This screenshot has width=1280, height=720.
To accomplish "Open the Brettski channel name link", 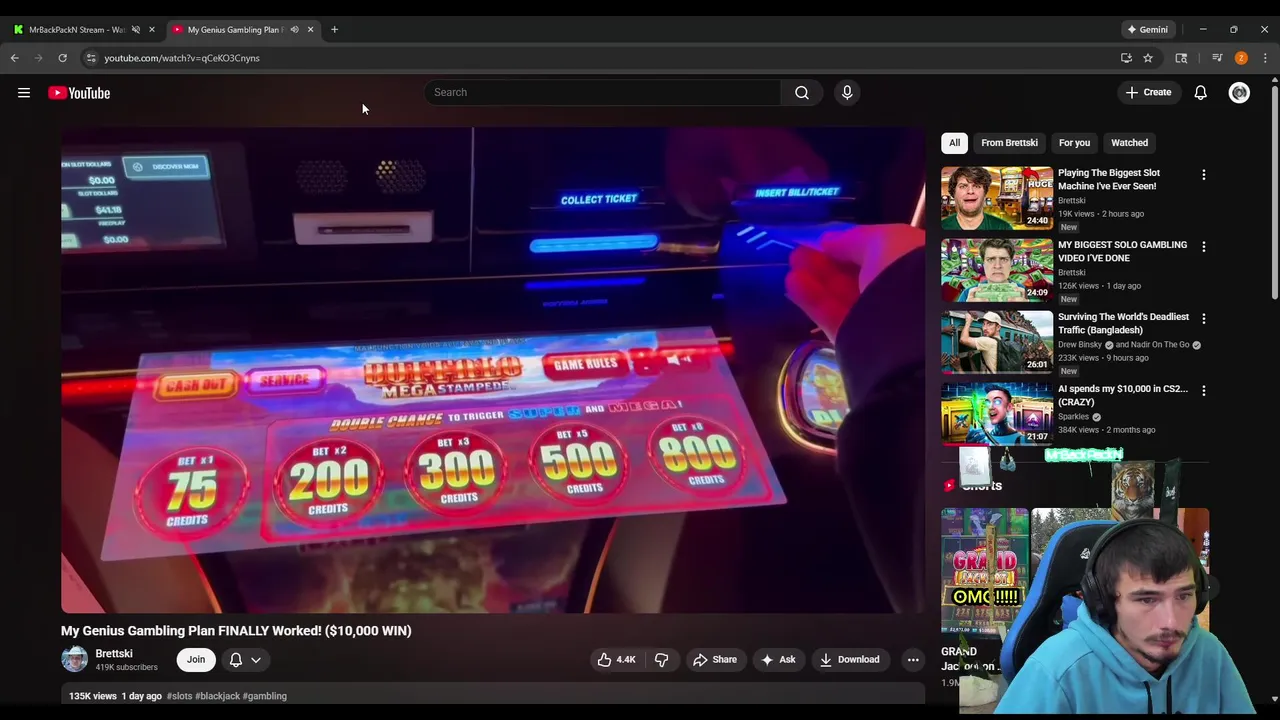I will coord(114,653).
